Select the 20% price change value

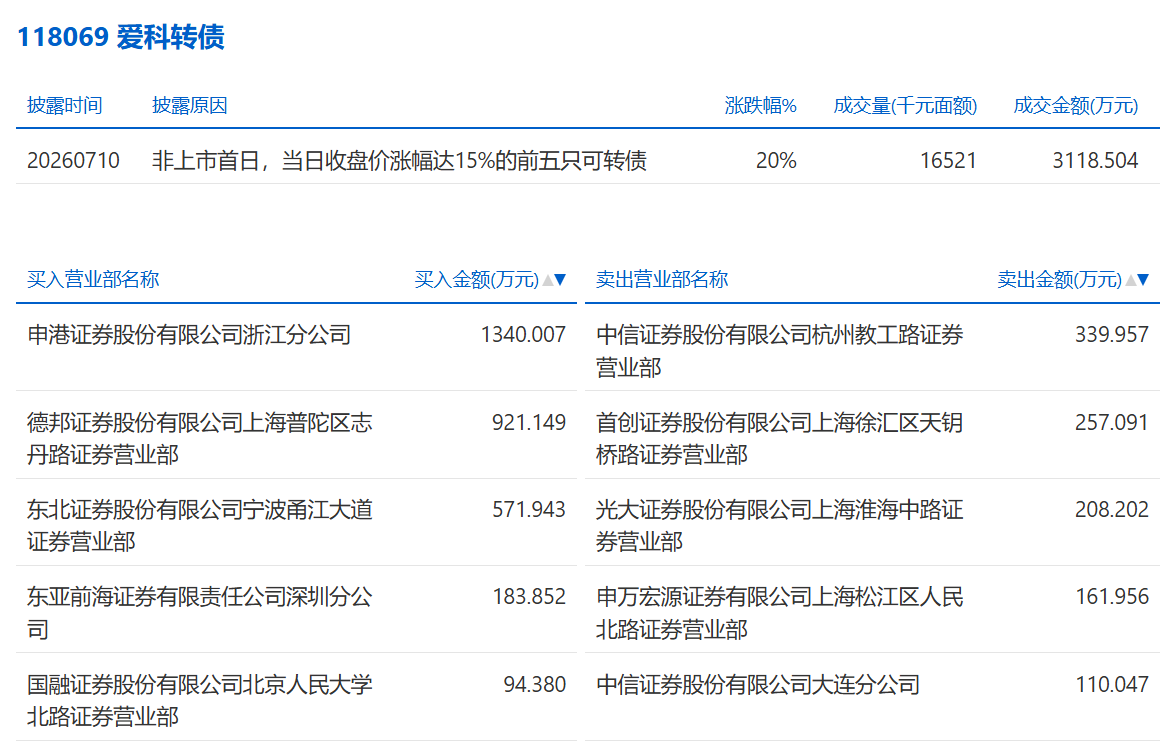pos(776,161)
